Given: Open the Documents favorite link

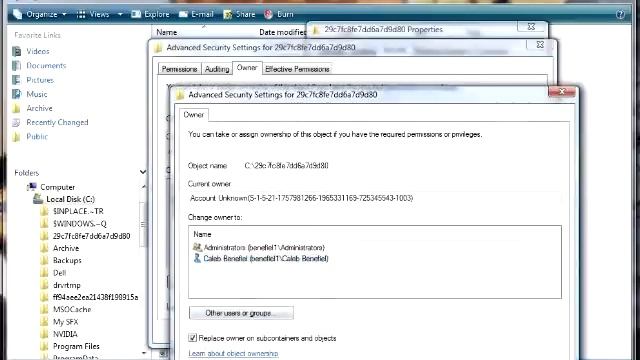Looking at the screenshot, I should pyautogui.click(x=46, y=66).
